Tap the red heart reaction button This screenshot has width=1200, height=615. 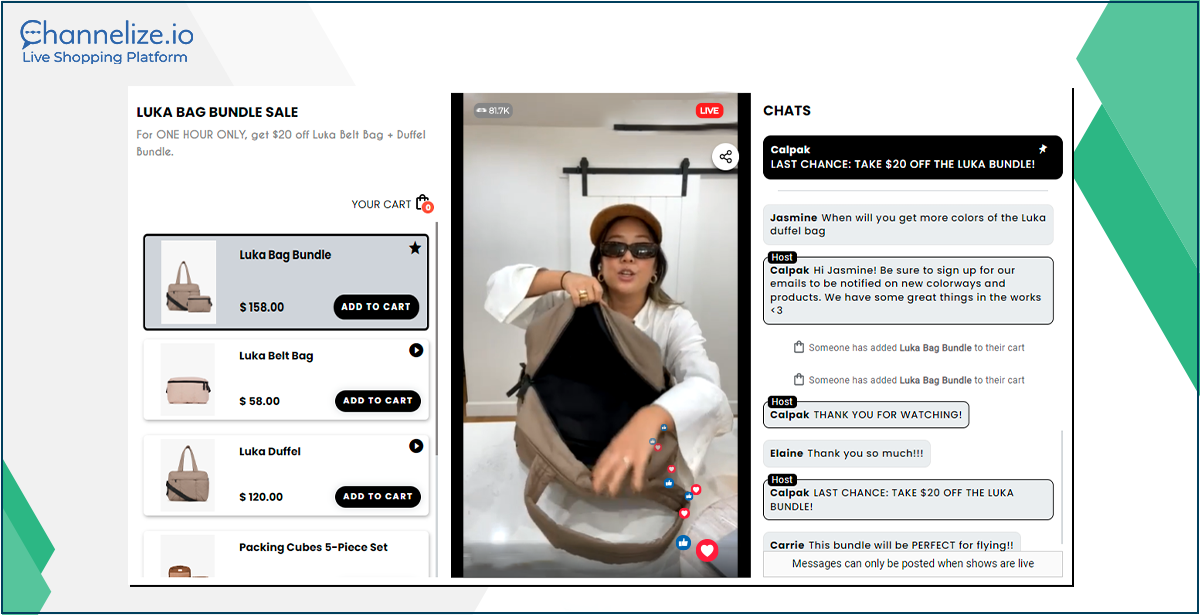tap(707, 550)
